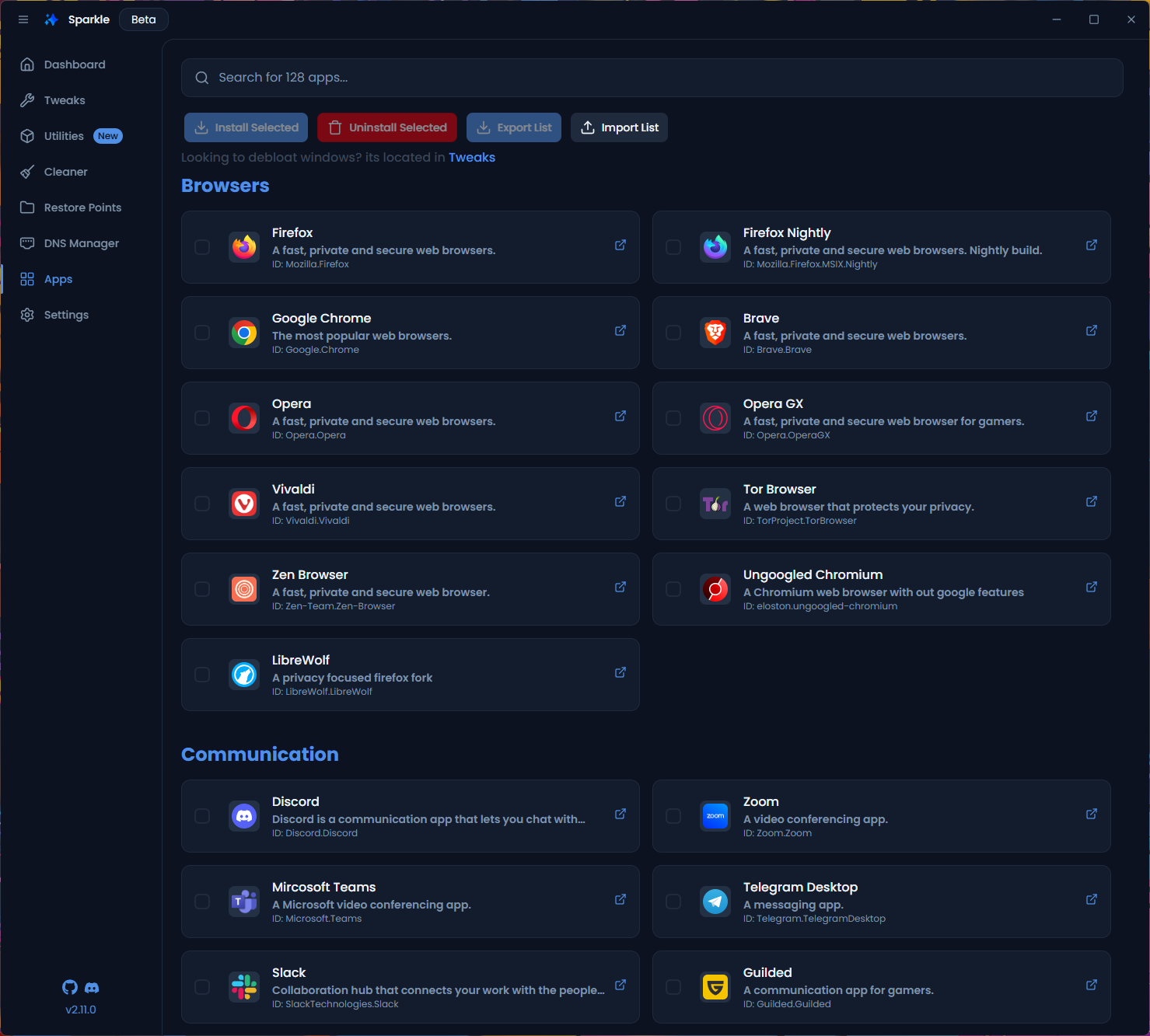Select Firefox Nightly's checkbox

click(673, 247)
